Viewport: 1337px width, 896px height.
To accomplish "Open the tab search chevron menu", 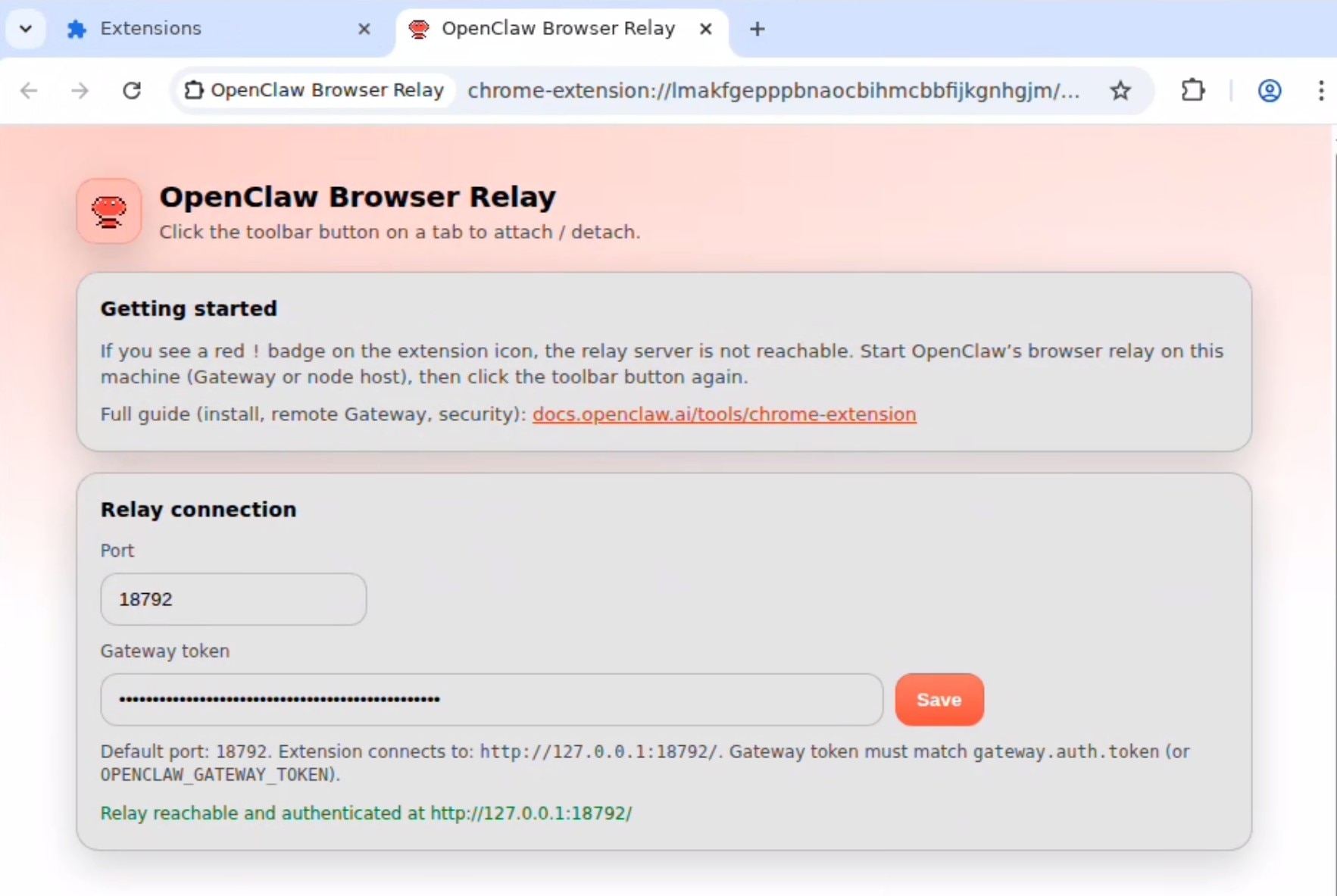I will tap(25, 28).
